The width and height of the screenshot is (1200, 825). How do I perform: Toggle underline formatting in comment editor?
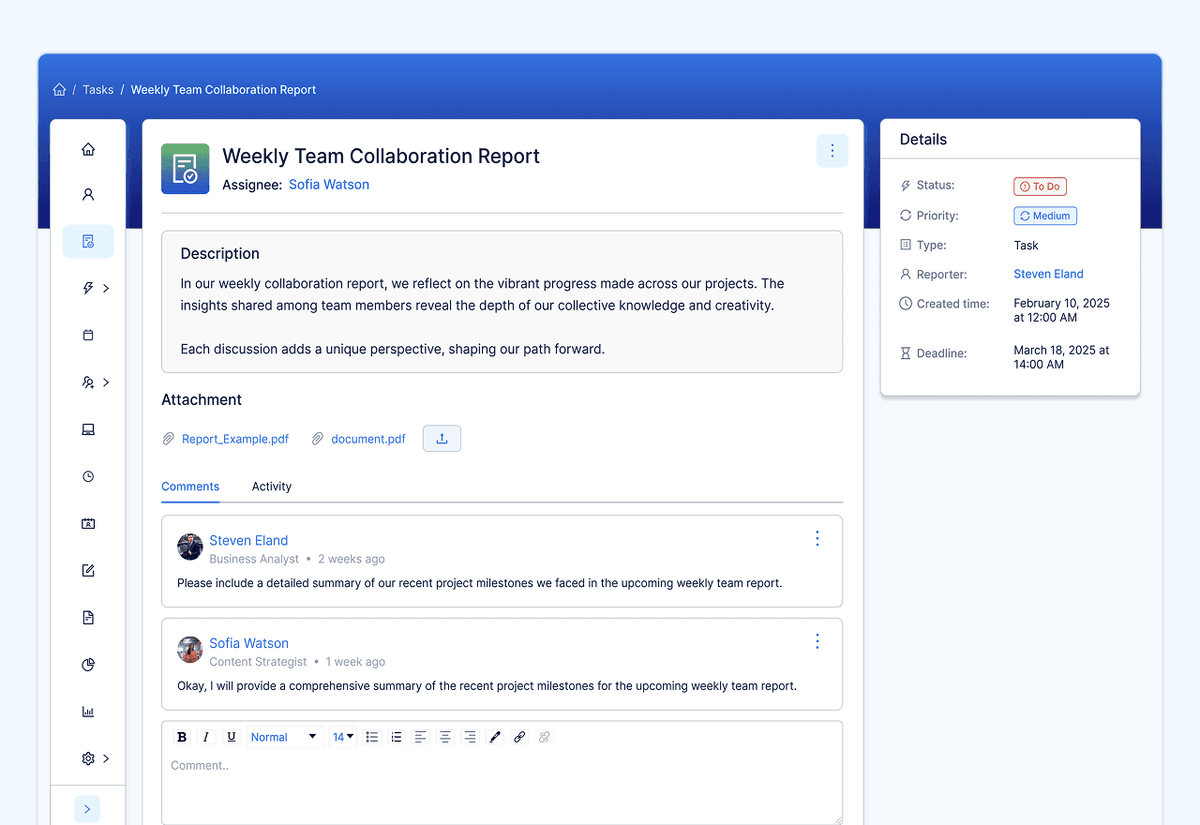[231, 737]
